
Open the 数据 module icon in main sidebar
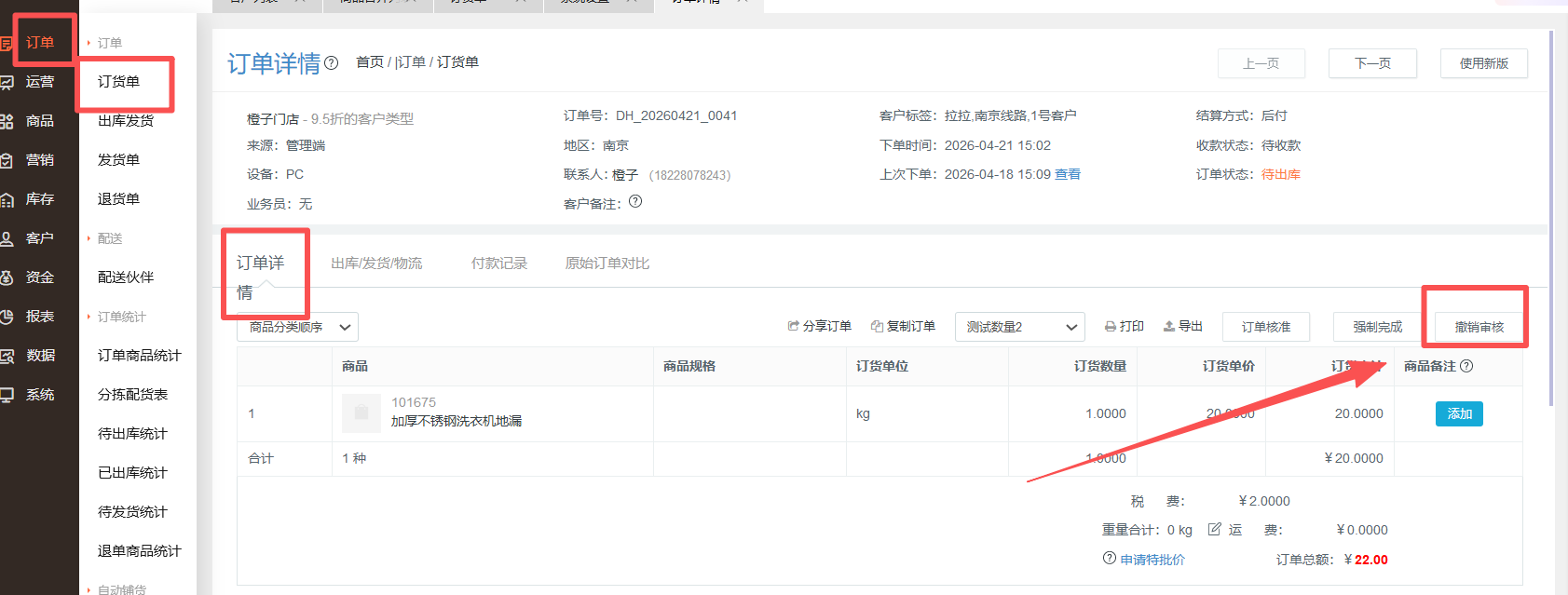click(x=7, y=356)
